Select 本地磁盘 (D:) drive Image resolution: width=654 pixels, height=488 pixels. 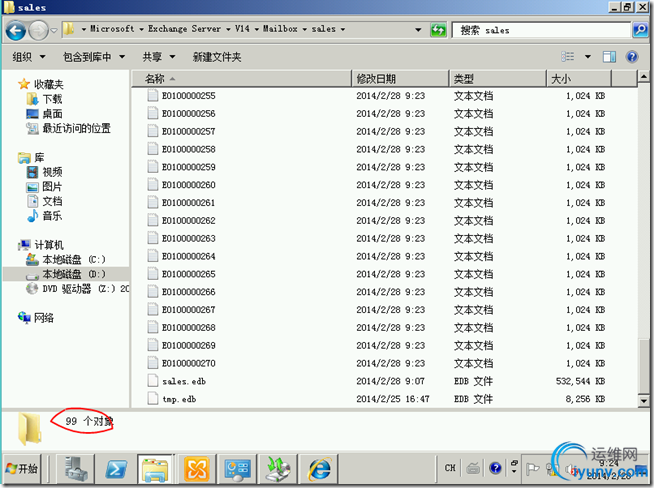(x=73, y=274)
